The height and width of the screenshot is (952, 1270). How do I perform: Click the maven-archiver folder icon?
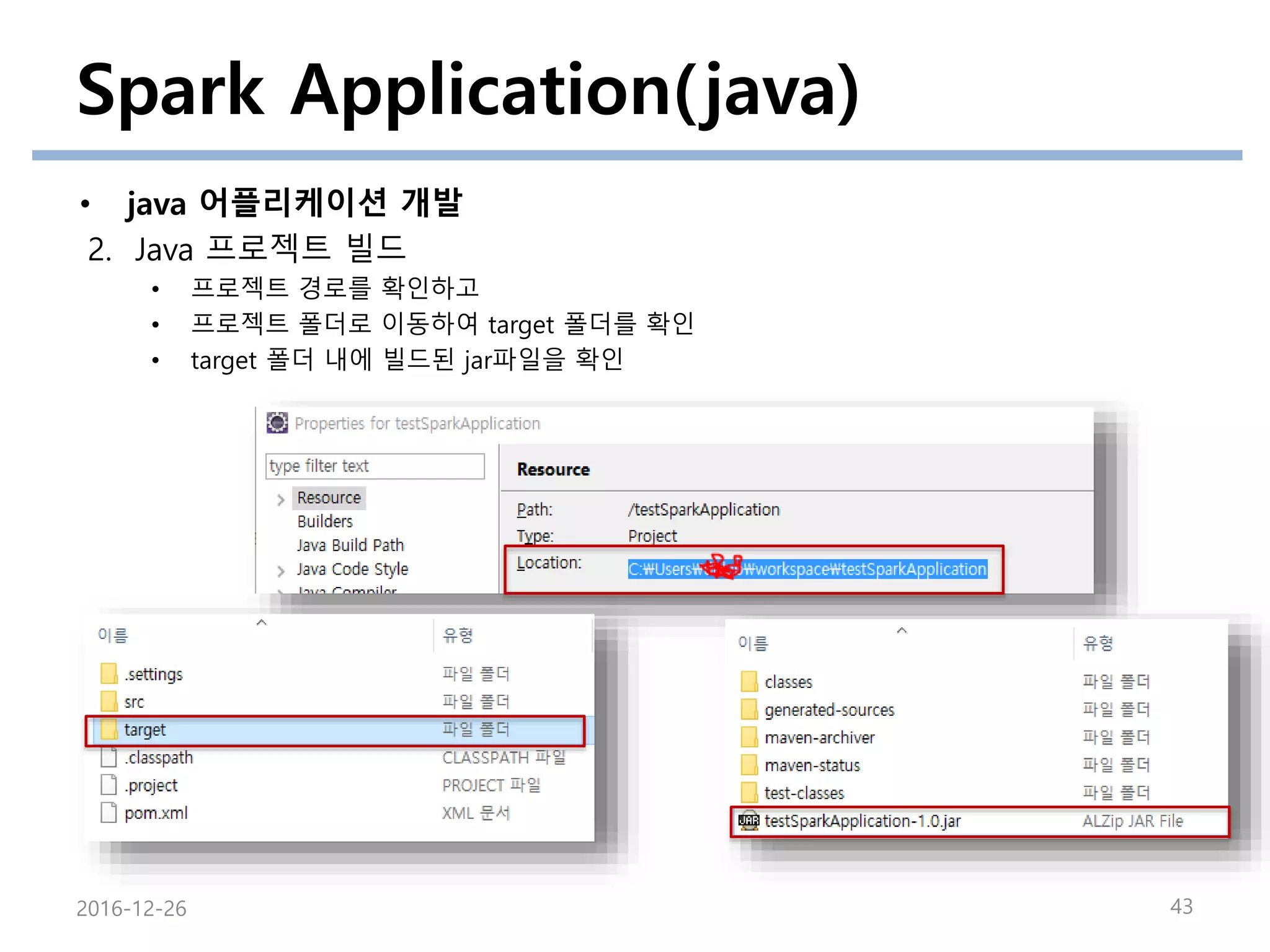tap(749, 738)
